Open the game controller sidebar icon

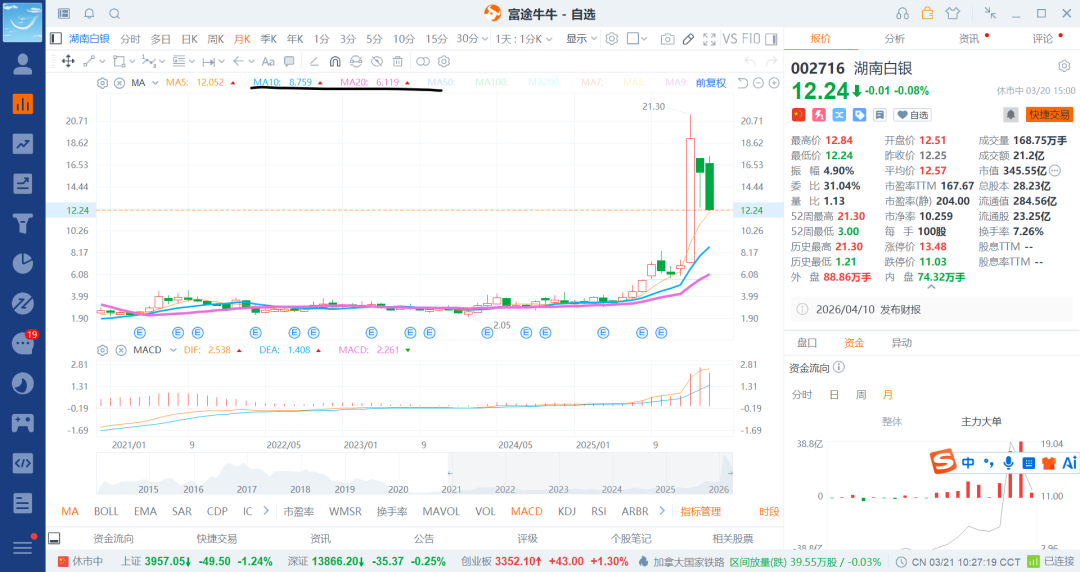click(23, 422)
